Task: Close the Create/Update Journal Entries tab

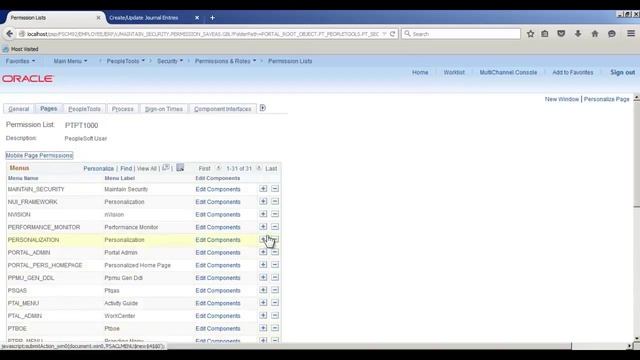Action: pos(197,18)
